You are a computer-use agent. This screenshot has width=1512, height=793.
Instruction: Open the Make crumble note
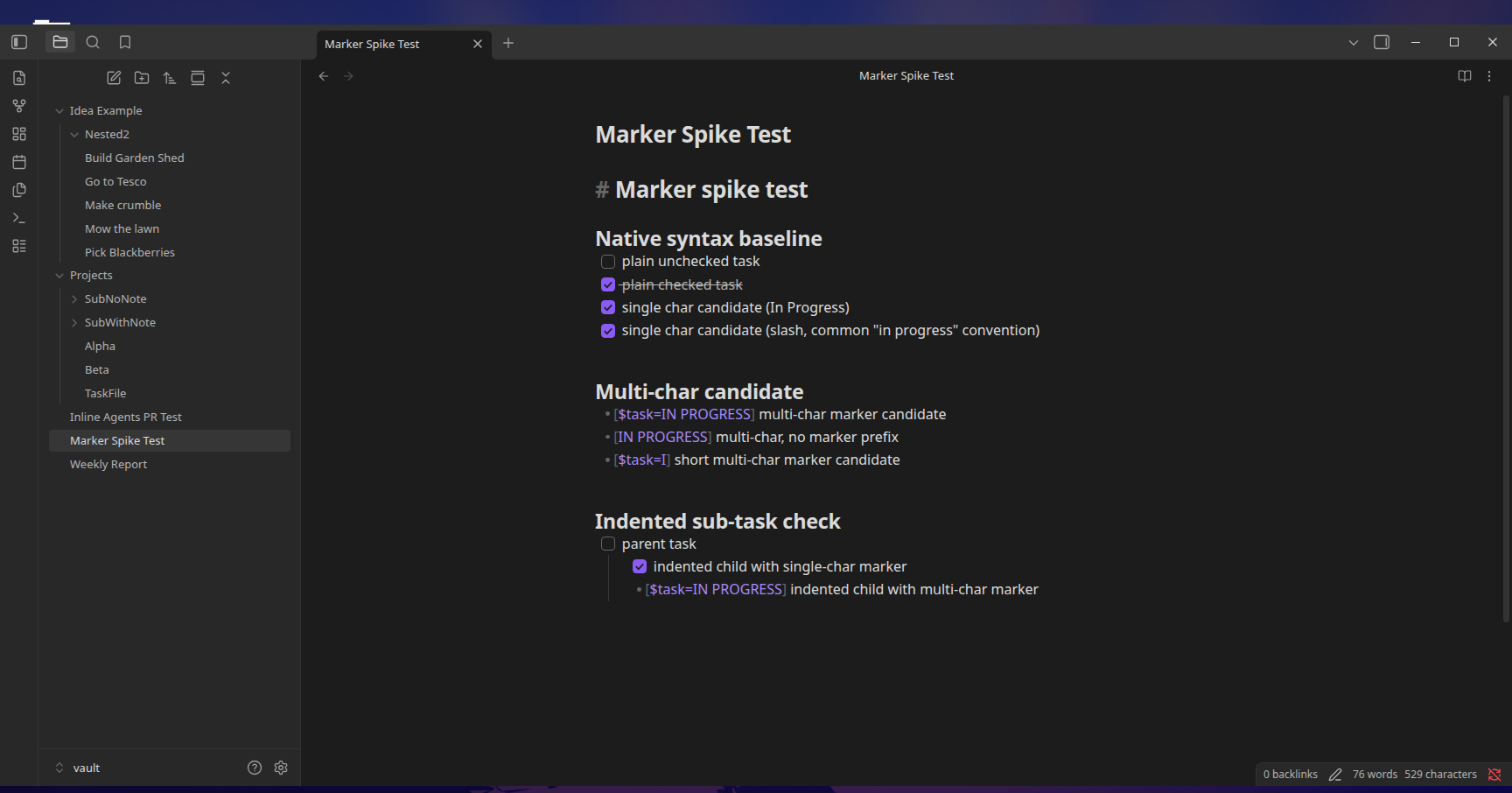click(x=123, y=205)
